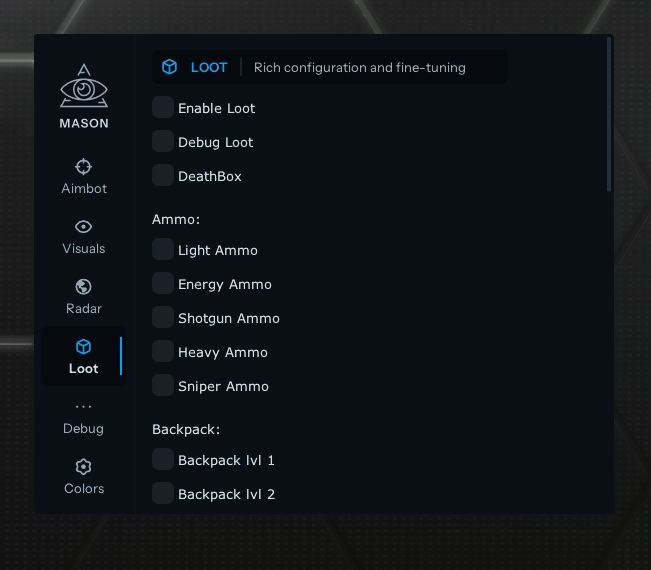Open the Radar globe icon
Viewport: 651px width, 570px height.
click(83, 286)
